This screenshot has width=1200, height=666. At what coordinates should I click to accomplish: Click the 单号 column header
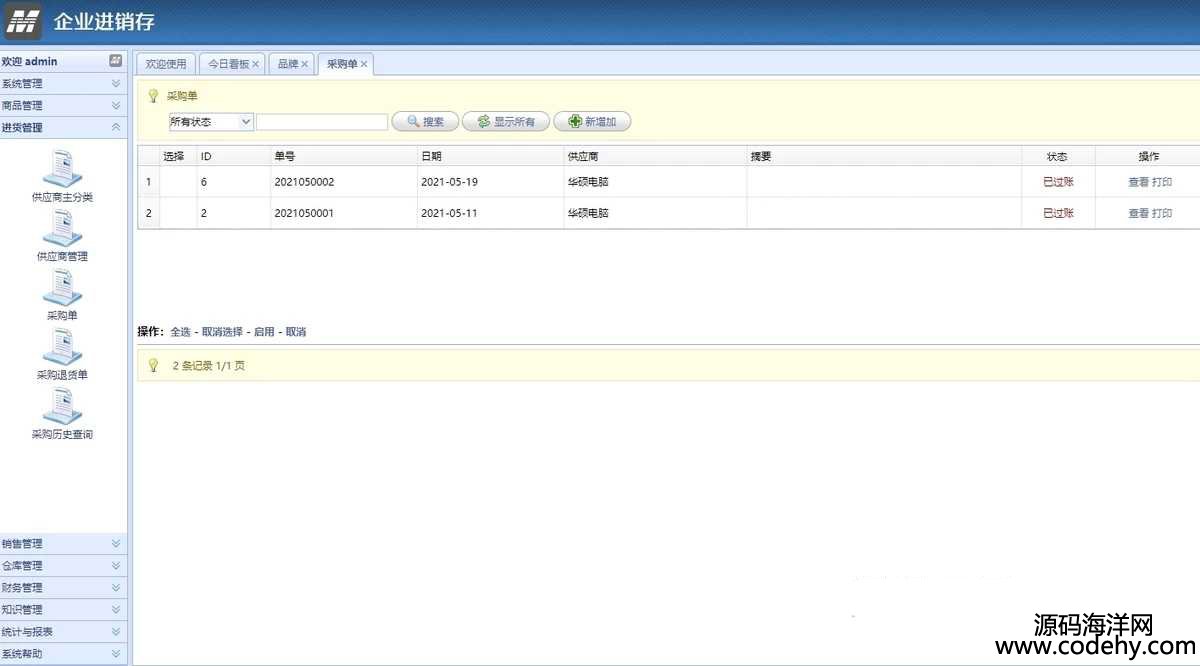[x=343, y=156]
